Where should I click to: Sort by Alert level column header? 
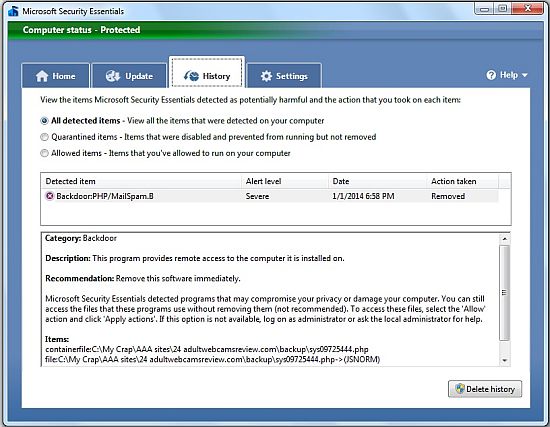click(285, 181)
